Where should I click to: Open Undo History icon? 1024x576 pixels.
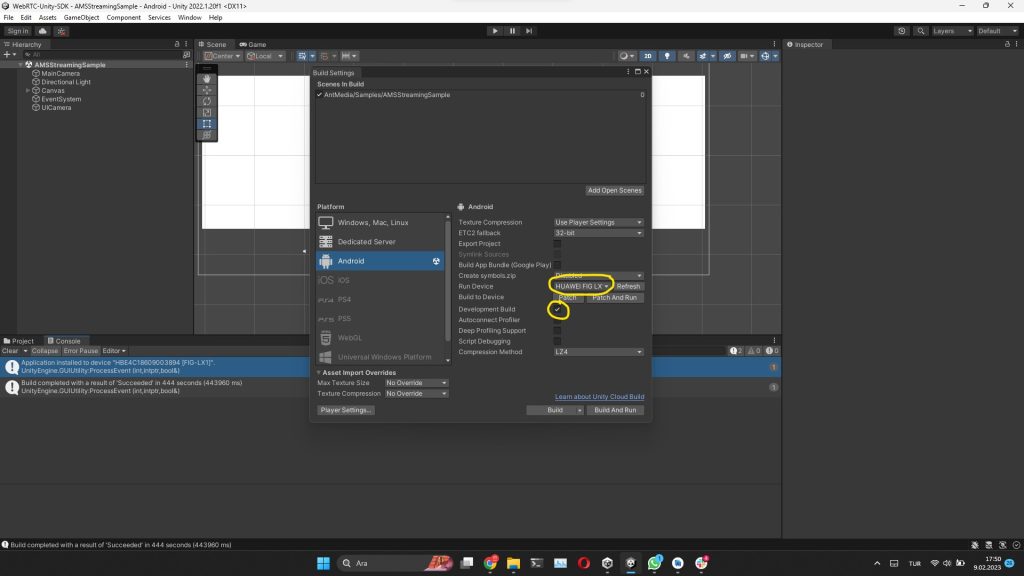point(901,31)
